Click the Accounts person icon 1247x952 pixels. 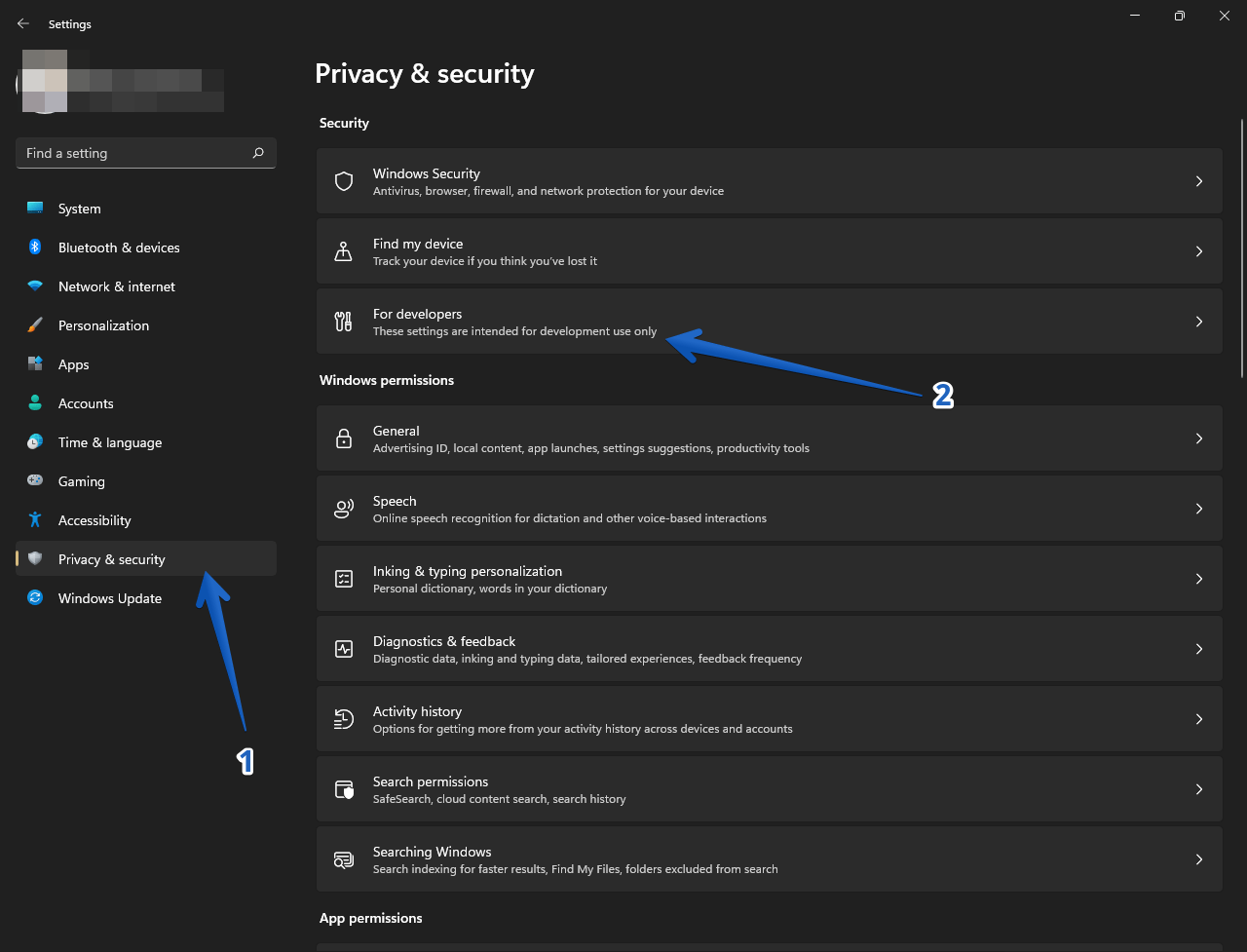35,403
